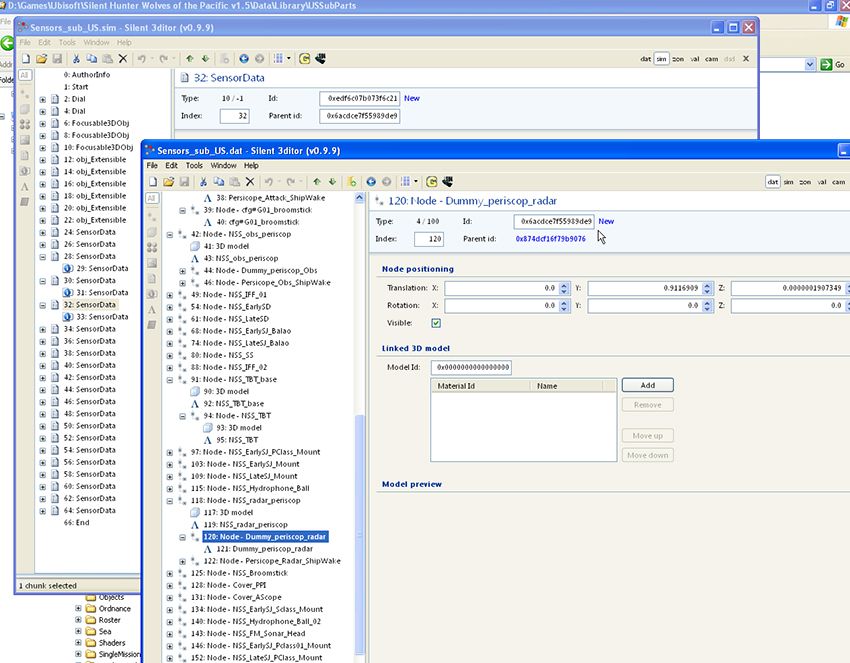
Task: Click Cut scissors icon in .dat window toolbar
Action: pyautogui.click(x=203, y=182)
